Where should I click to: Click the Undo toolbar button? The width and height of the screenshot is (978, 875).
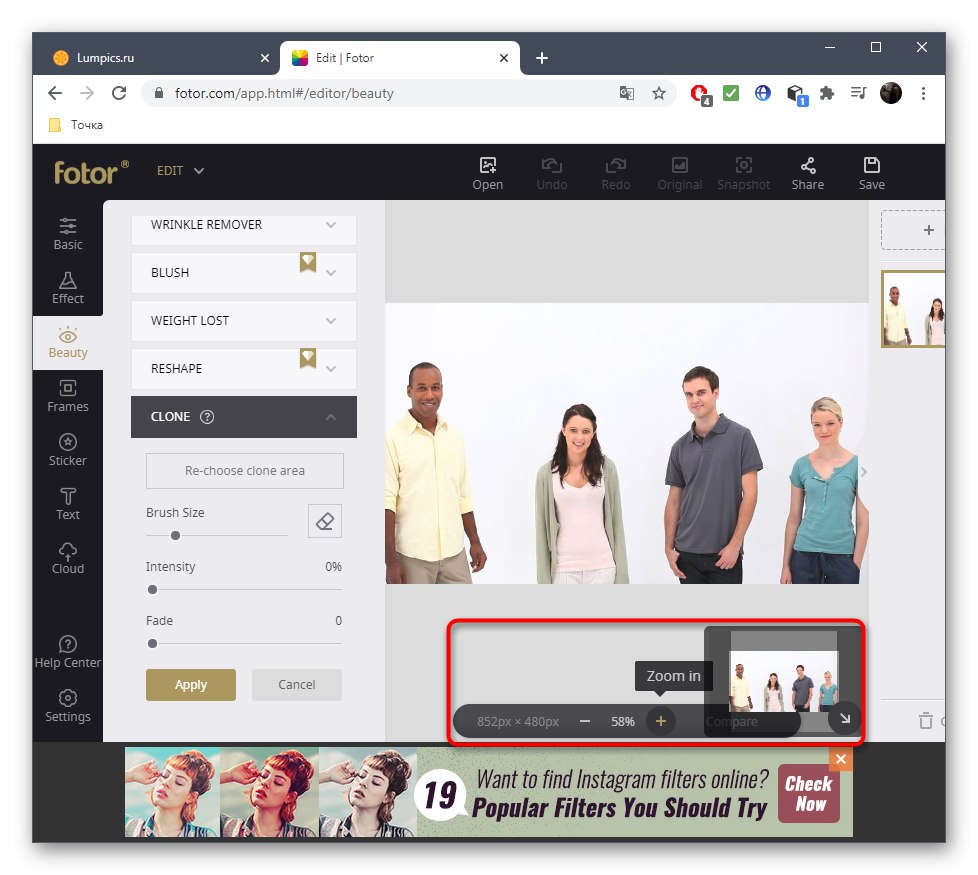tap(551, 173)
